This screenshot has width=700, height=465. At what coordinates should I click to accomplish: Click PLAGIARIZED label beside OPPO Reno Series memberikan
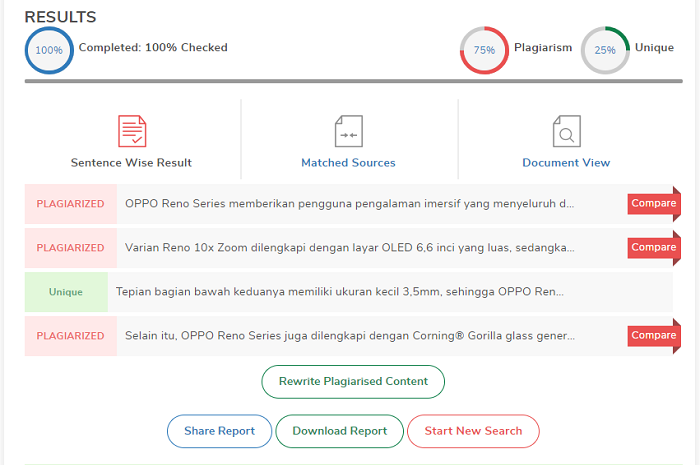point(71,203)
